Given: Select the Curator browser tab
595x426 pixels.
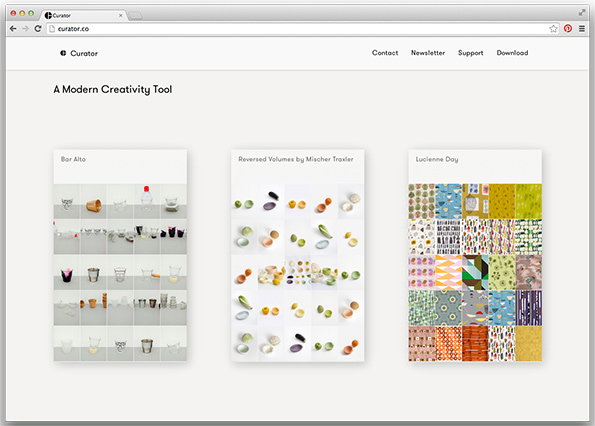Looking at the screenshot, I should click(83, 15).
